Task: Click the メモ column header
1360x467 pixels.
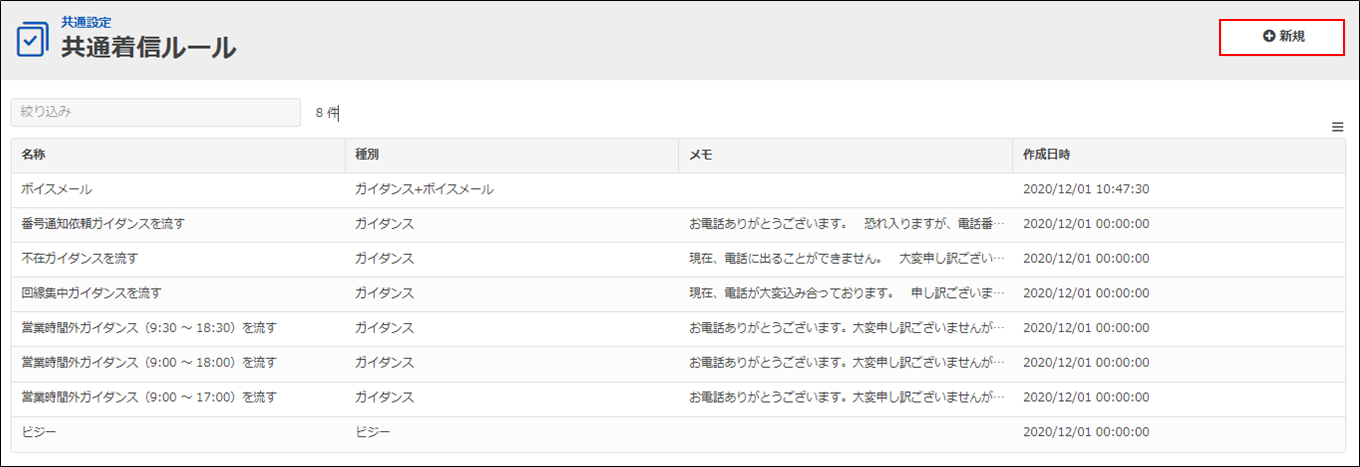Action: point(700,155)
